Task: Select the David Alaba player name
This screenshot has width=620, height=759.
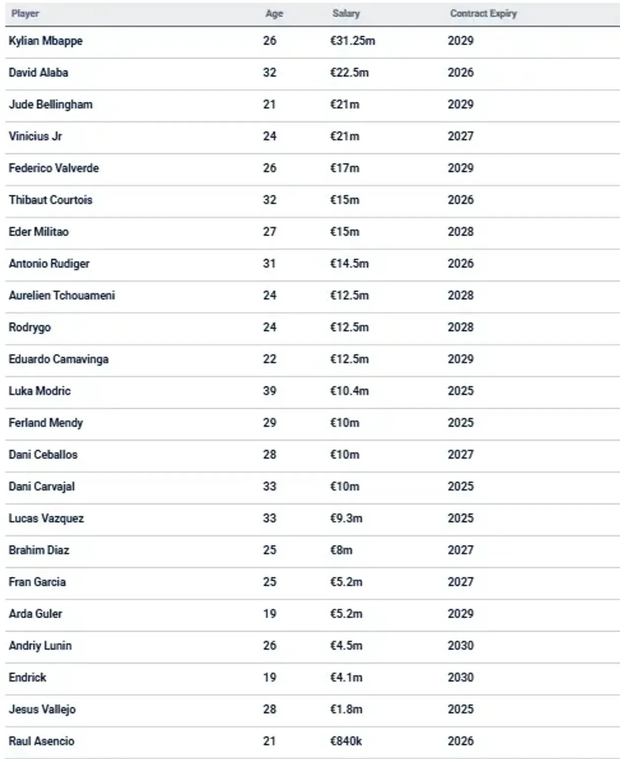Action: pos(38,73)
